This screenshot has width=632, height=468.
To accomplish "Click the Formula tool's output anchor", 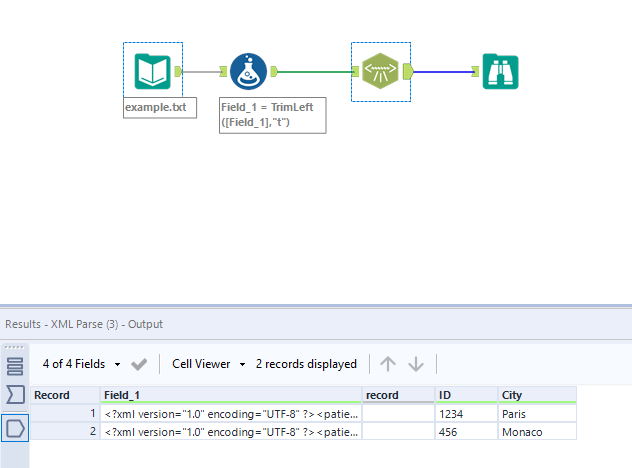I will click(274, 72).
